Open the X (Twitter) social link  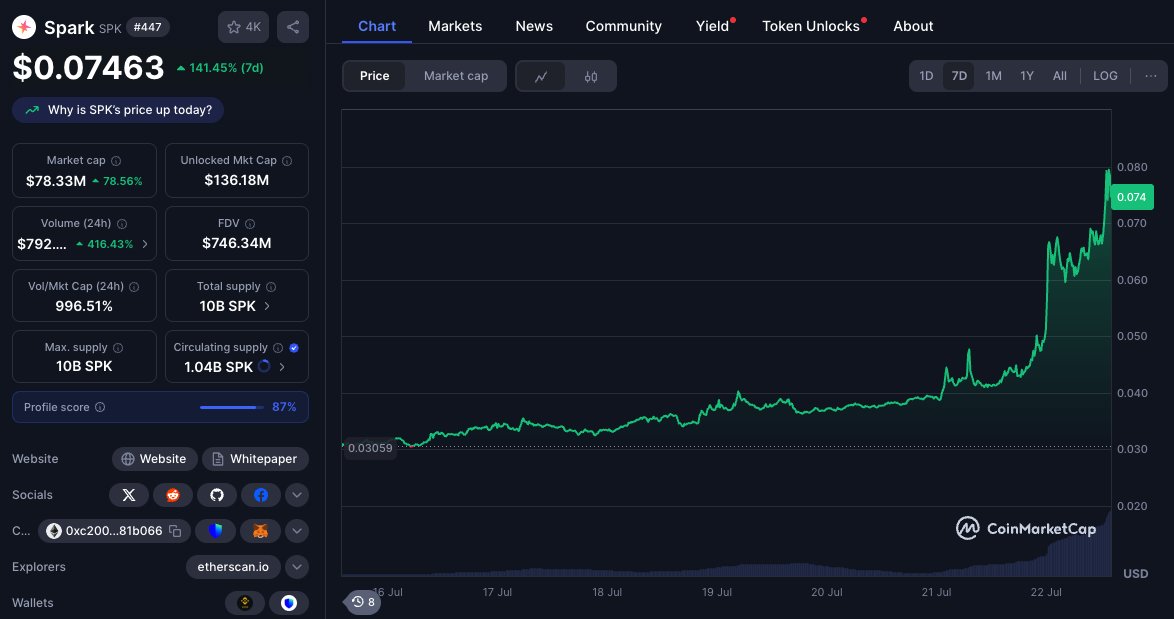tap(129, 495)
